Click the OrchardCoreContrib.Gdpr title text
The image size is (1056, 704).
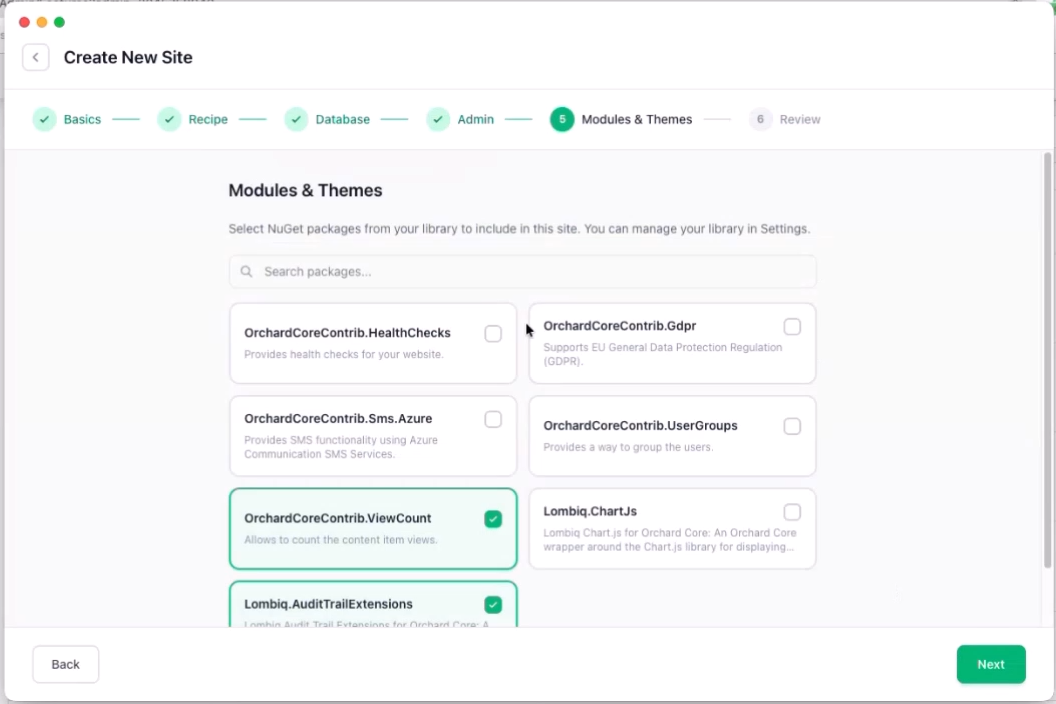[x=620, y=326]
